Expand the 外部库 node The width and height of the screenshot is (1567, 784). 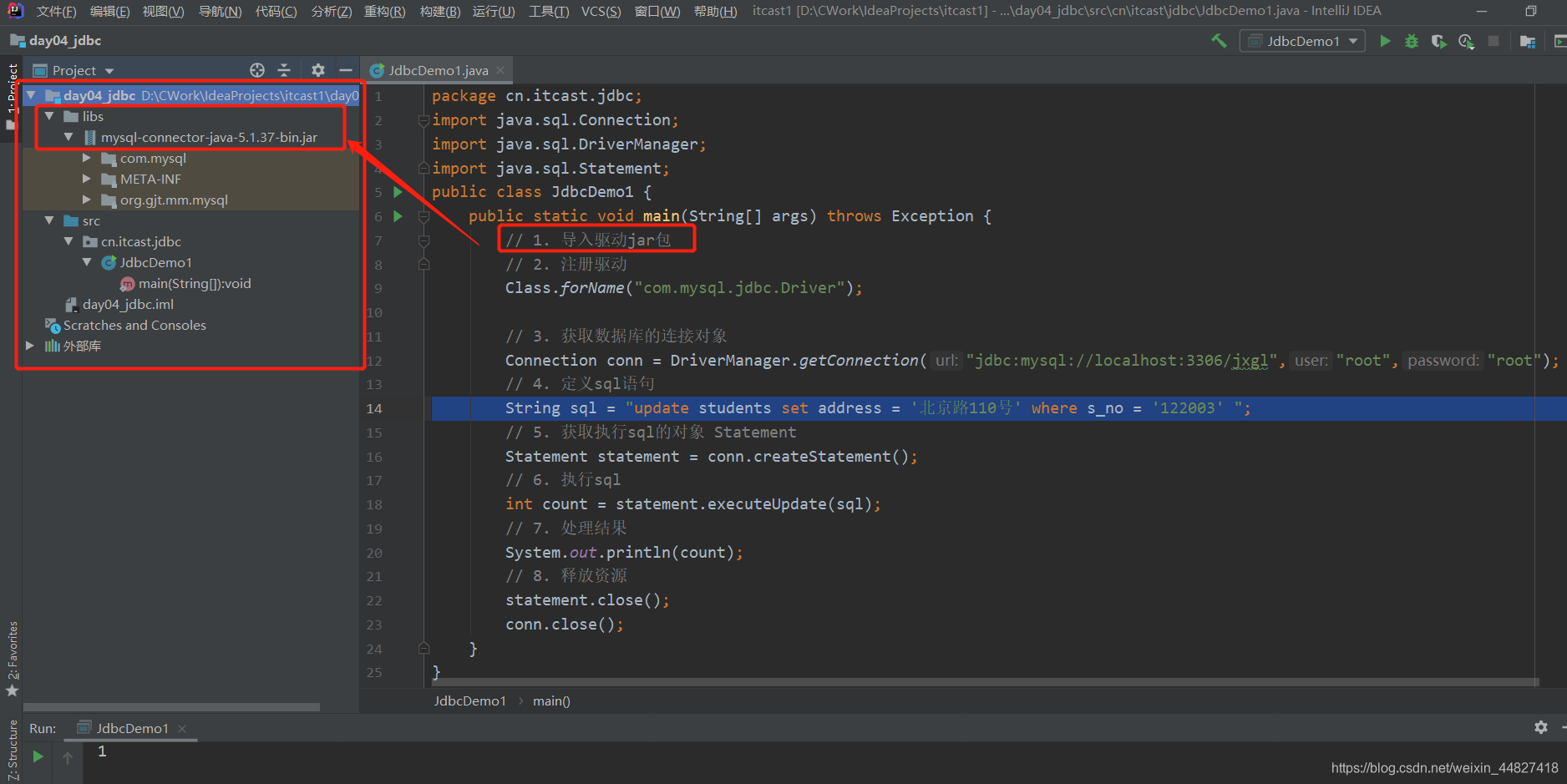30,346
